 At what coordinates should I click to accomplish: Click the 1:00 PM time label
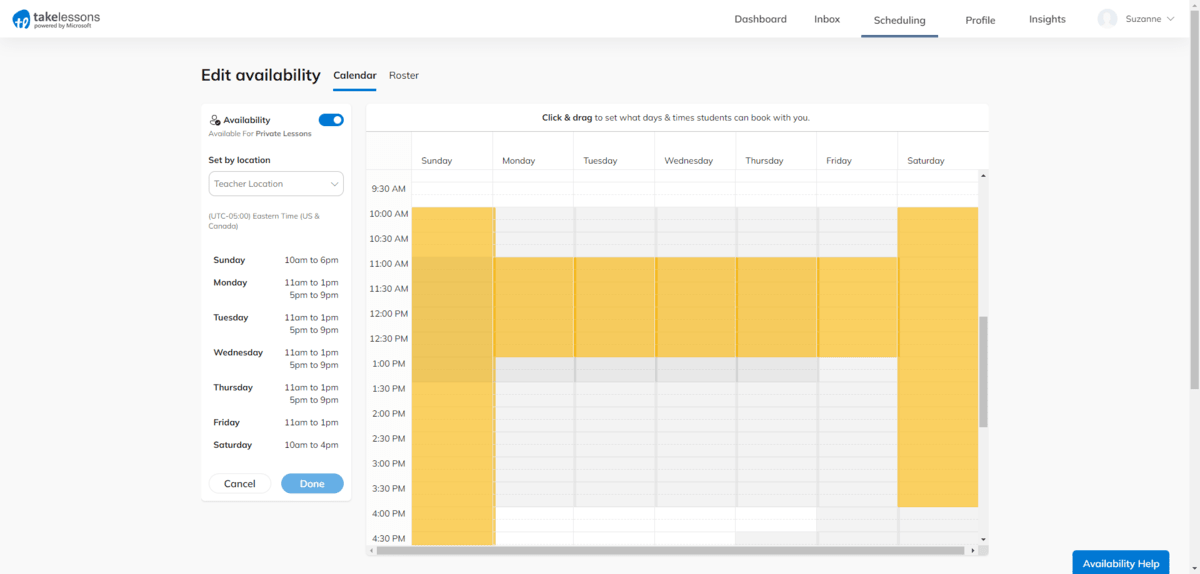click(x=389, y=364)
